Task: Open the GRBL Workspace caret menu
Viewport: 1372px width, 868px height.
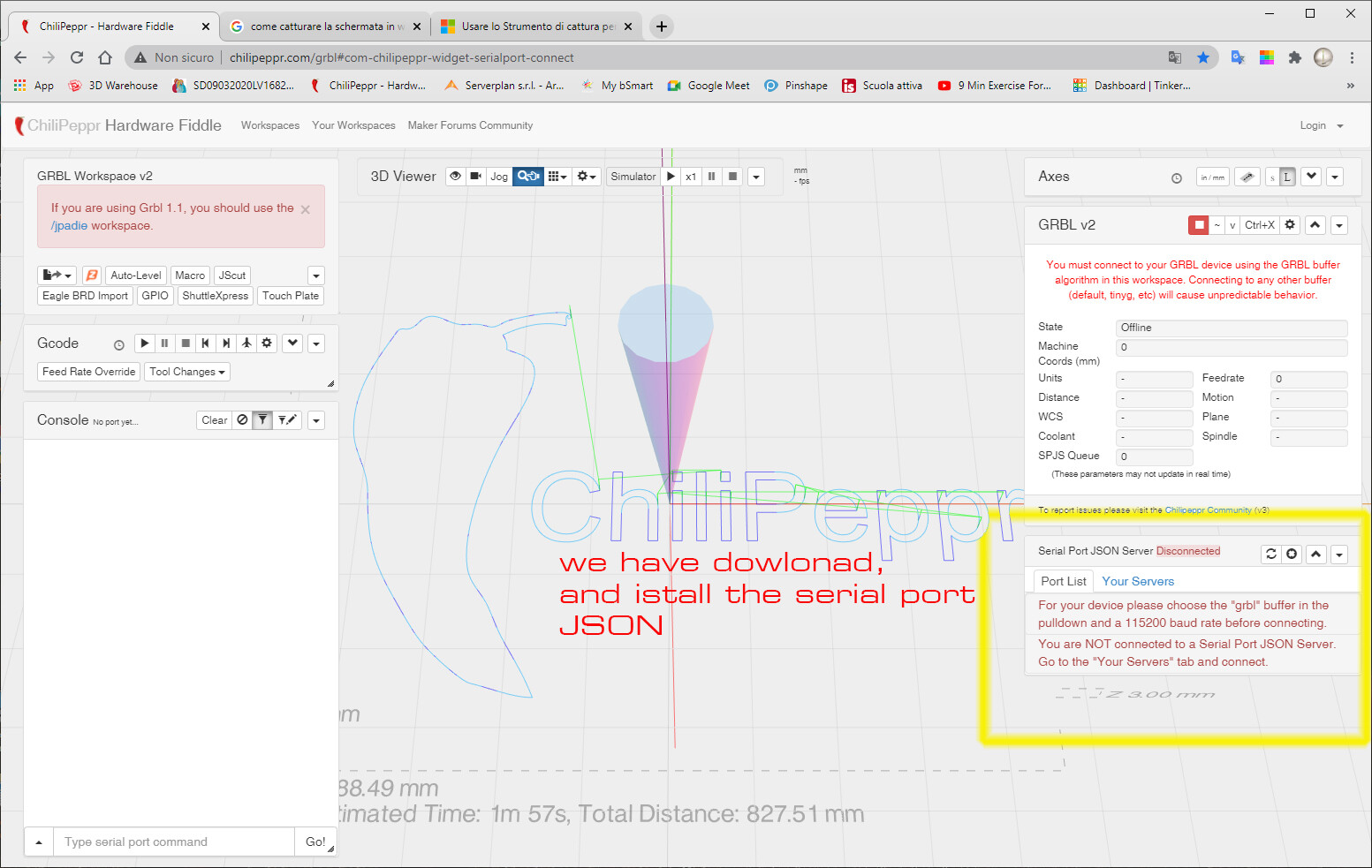Action: pyautogui.click(x=316, y=275)
